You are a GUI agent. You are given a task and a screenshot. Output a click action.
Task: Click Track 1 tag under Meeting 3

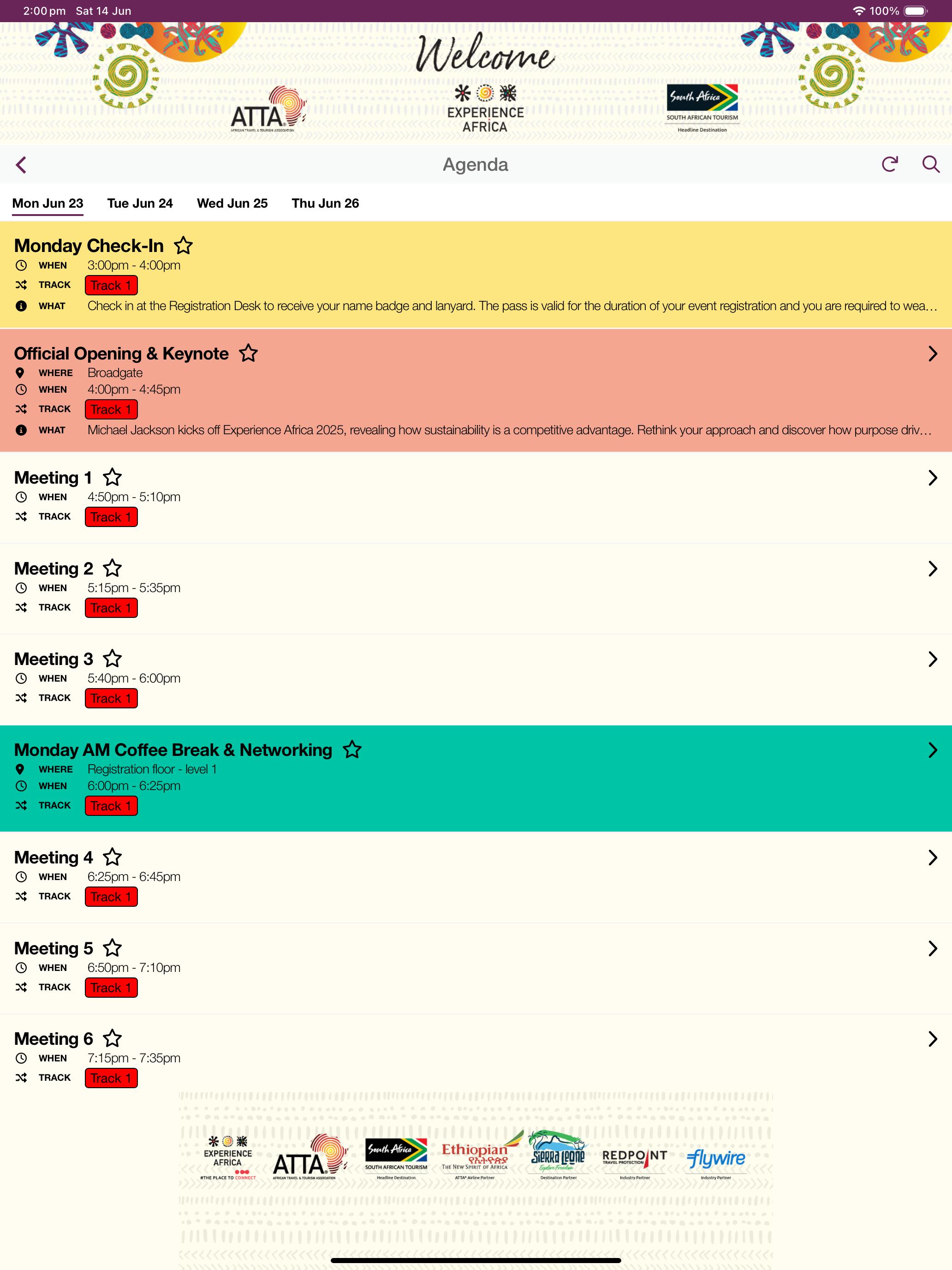click(111, 698)
